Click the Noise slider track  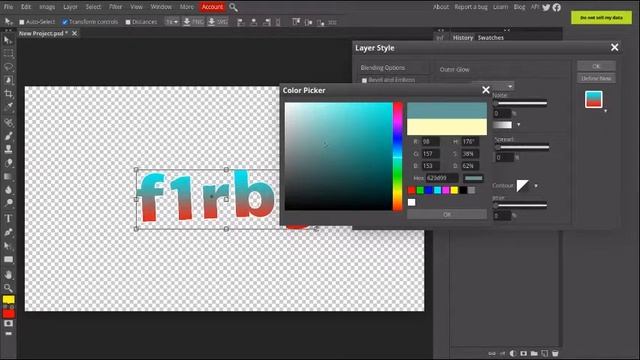pos(520,103)
